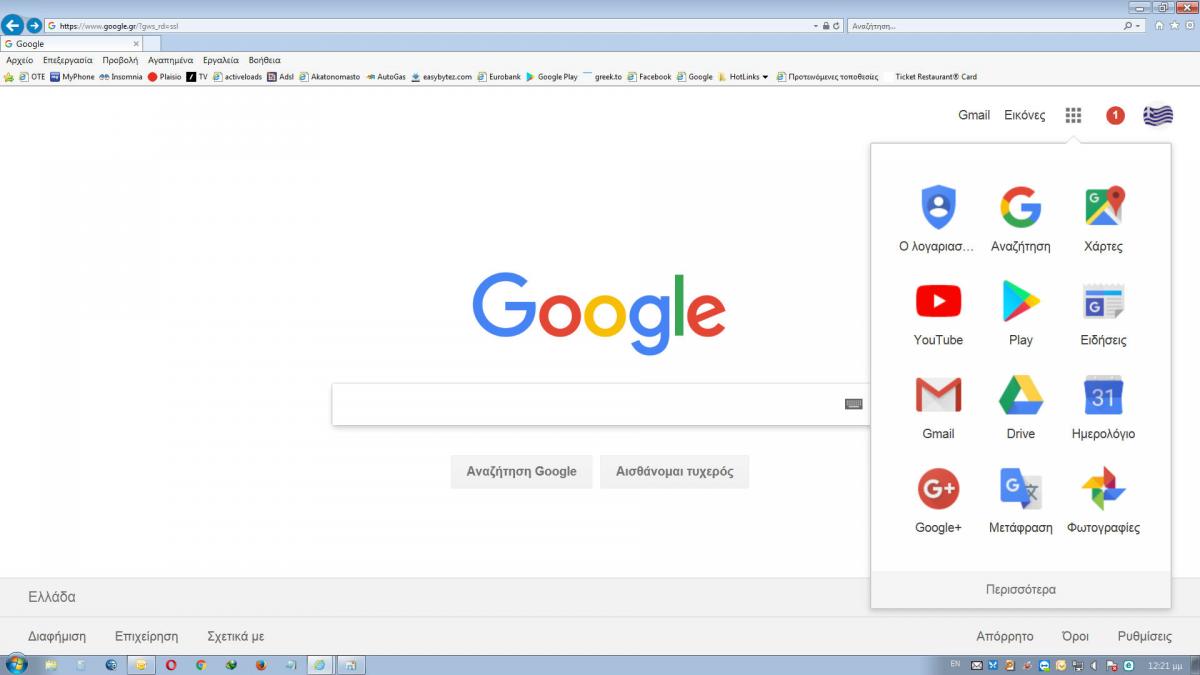The width and height of the screenshot is (1200, 675).
Task: Open the Play store app icon
Action: [x=1020, y=301]
